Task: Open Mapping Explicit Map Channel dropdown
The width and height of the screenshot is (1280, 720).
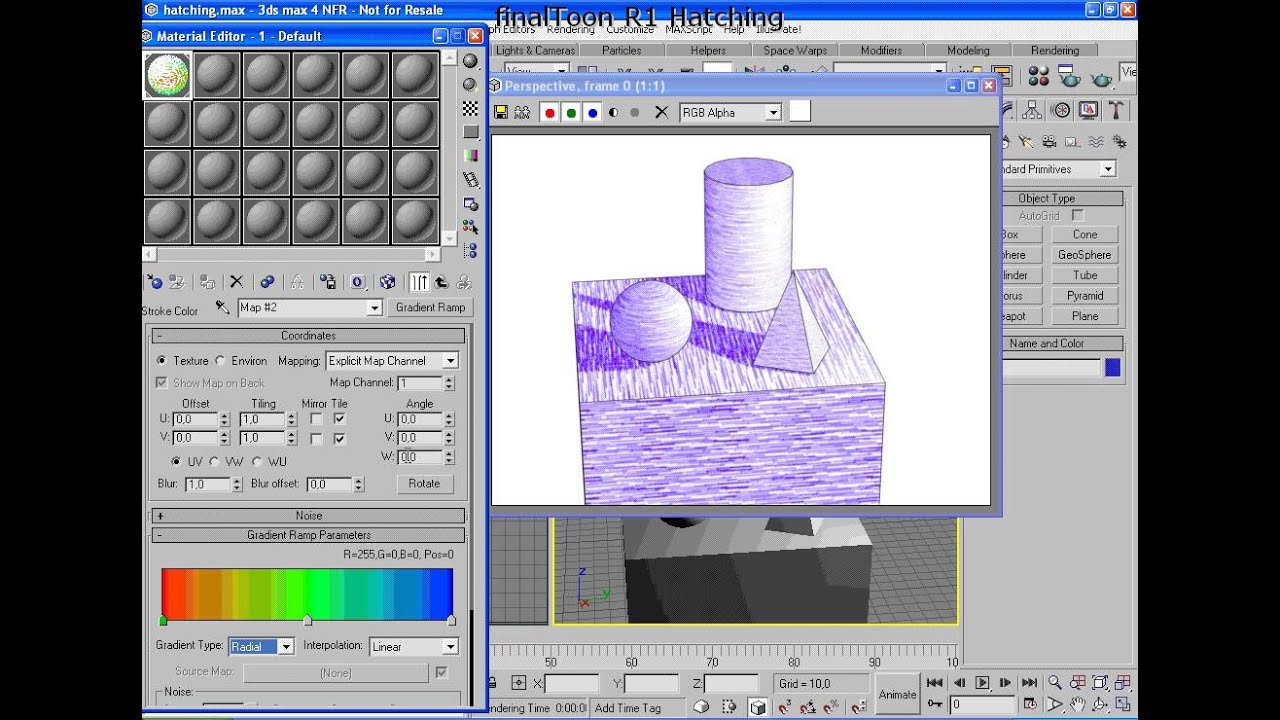Action: [450, 361]
